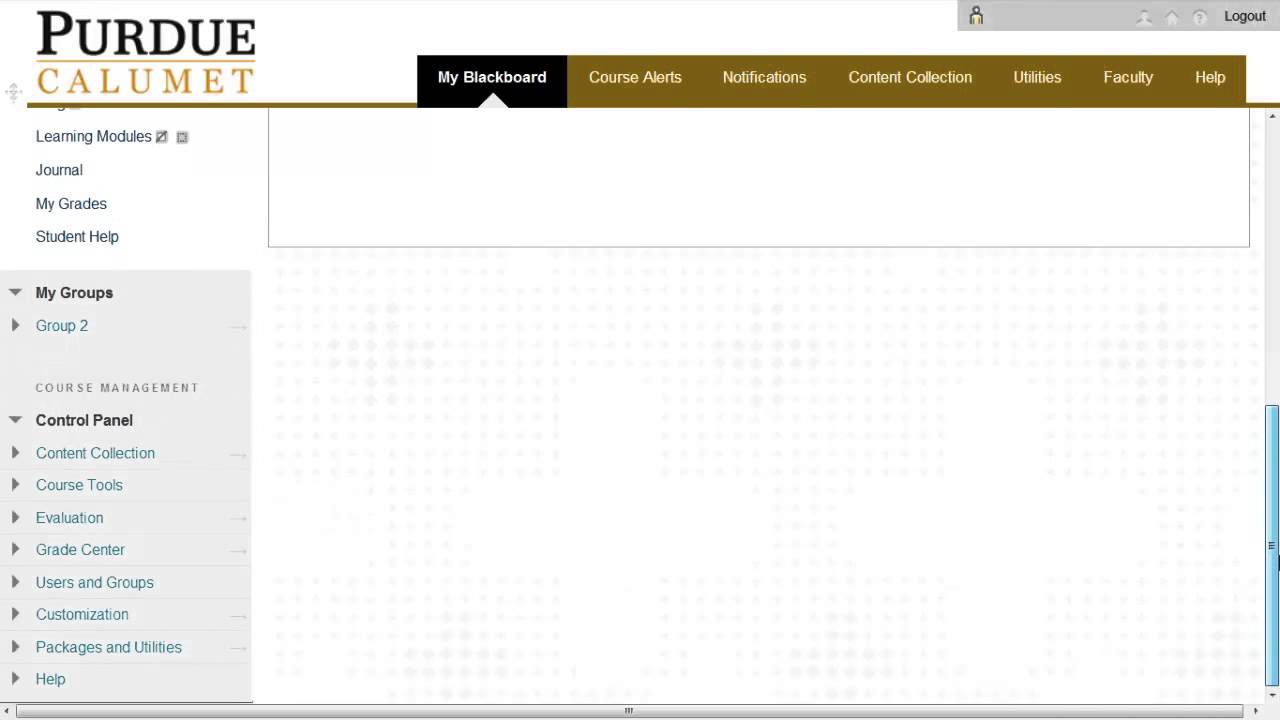Image resolution: width=1280 pixels, height=720 pixels.
Task: Open the Student Help link
Action: tap(77, 237)
